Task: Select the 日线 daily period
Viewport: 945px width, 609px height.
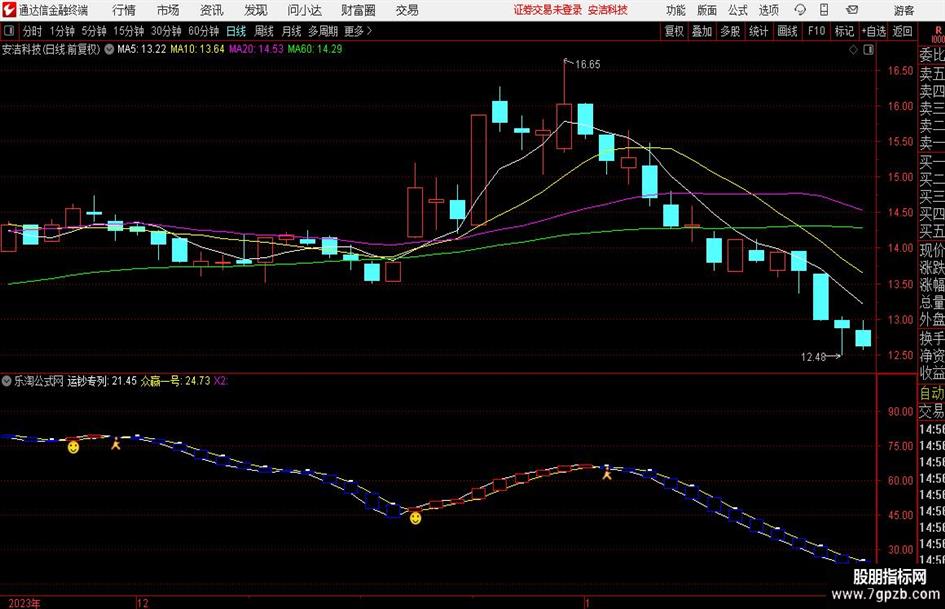Action: pyautogui.click(x=236, y=31)
